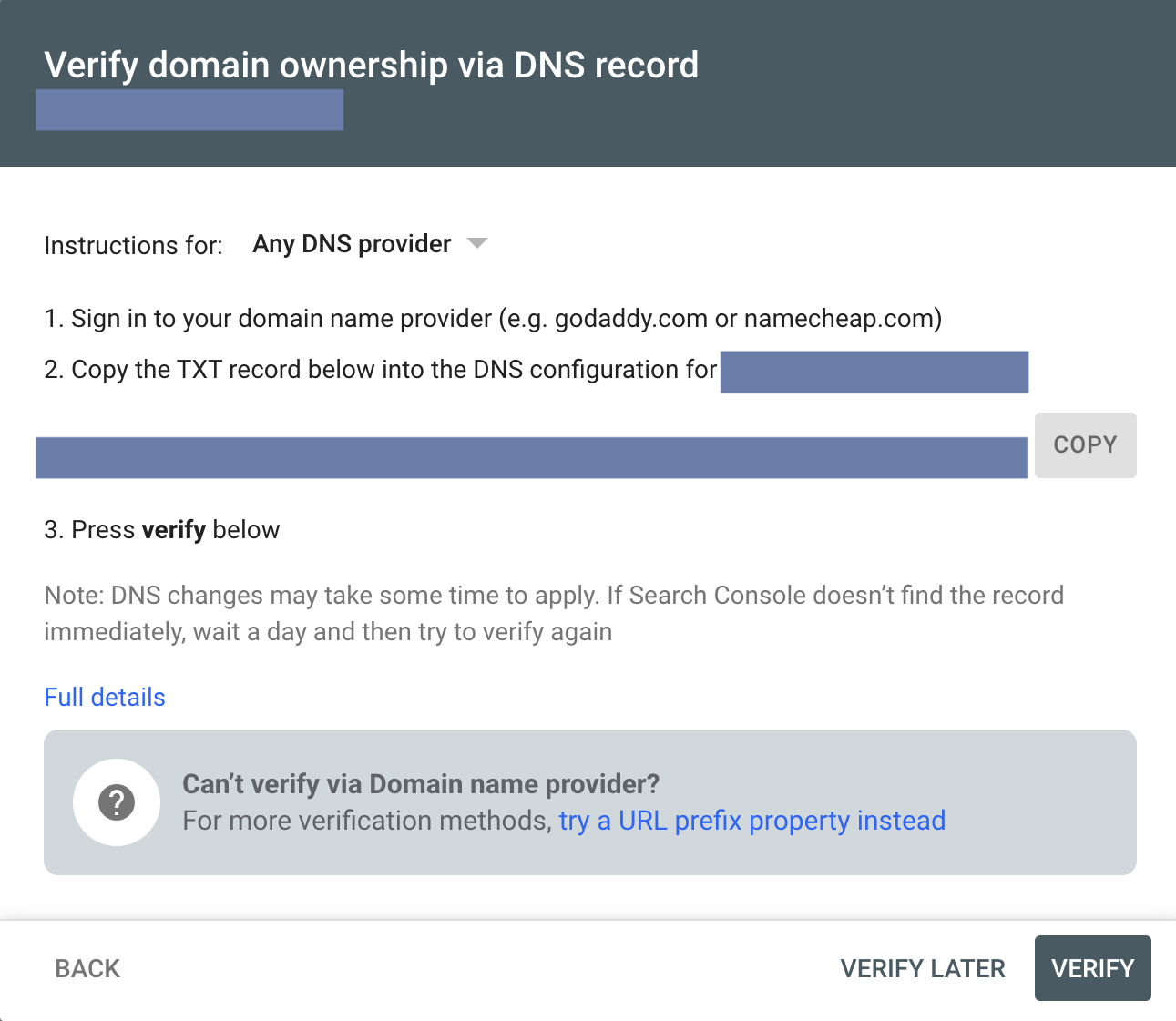Click the question mark help icon
Image resolution: width=1176 pixels, height=1021 pixels.
pyautogui.click(x=117, y=802)
